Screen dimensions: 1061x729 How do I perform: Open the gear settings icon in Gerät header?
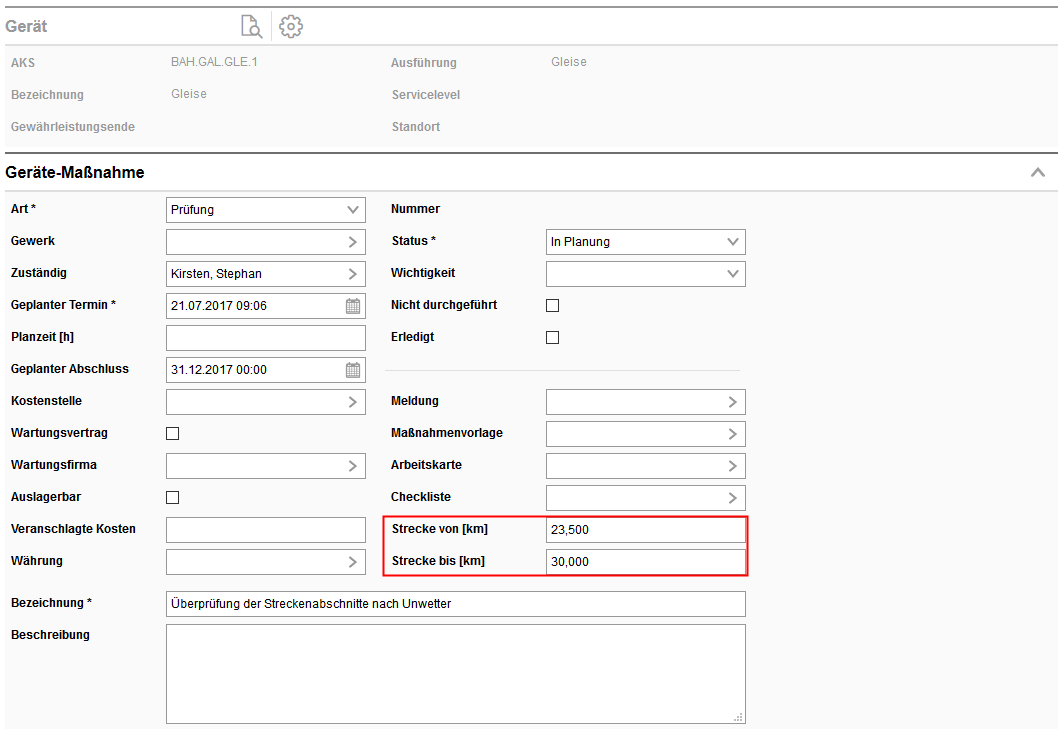(291, 27)
